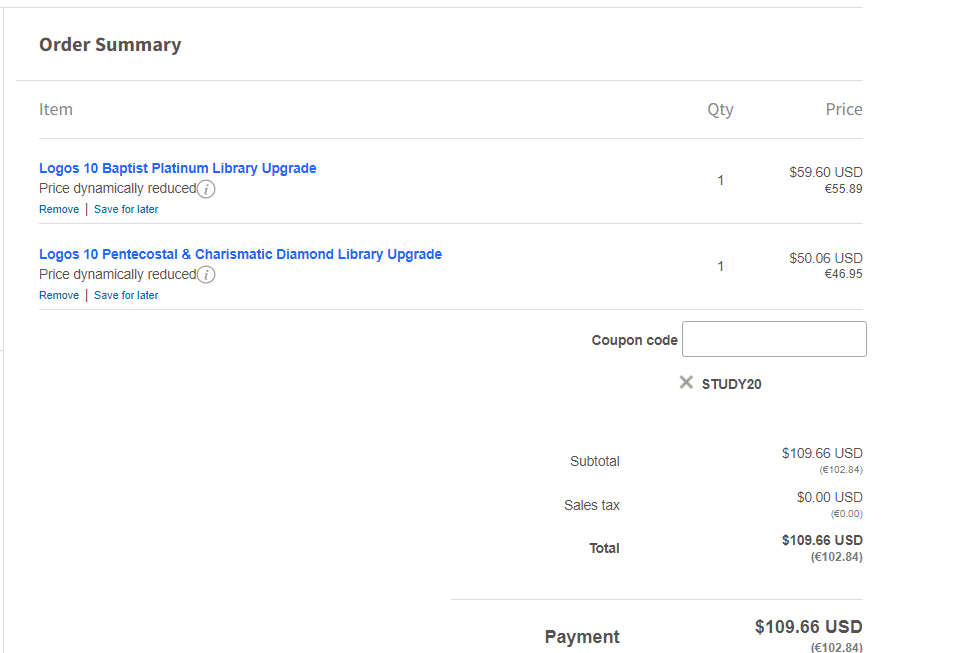Show price info for Pentecostal & Charismatic upgrade
This screenshot has height=653, width=963.
coord(206,275)
